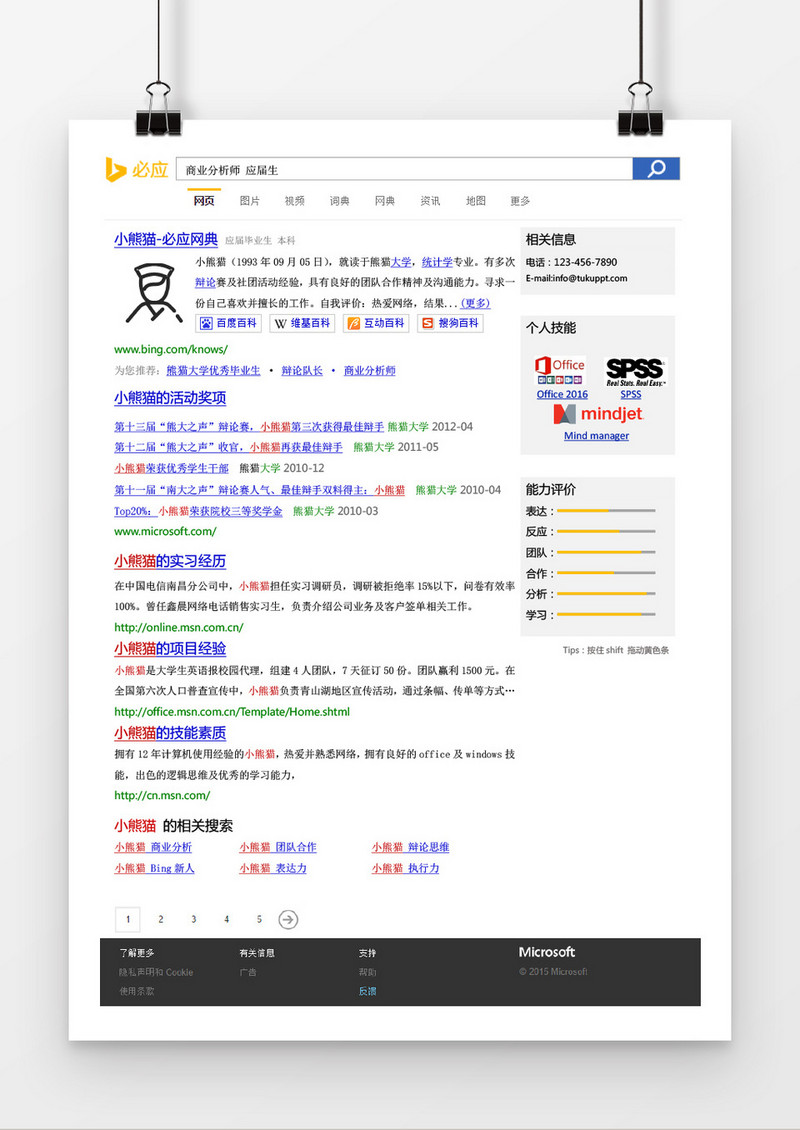Go to results page 3
Image resolution: width=800 pixels, height=1130 pixels.
tap(193, 919)
